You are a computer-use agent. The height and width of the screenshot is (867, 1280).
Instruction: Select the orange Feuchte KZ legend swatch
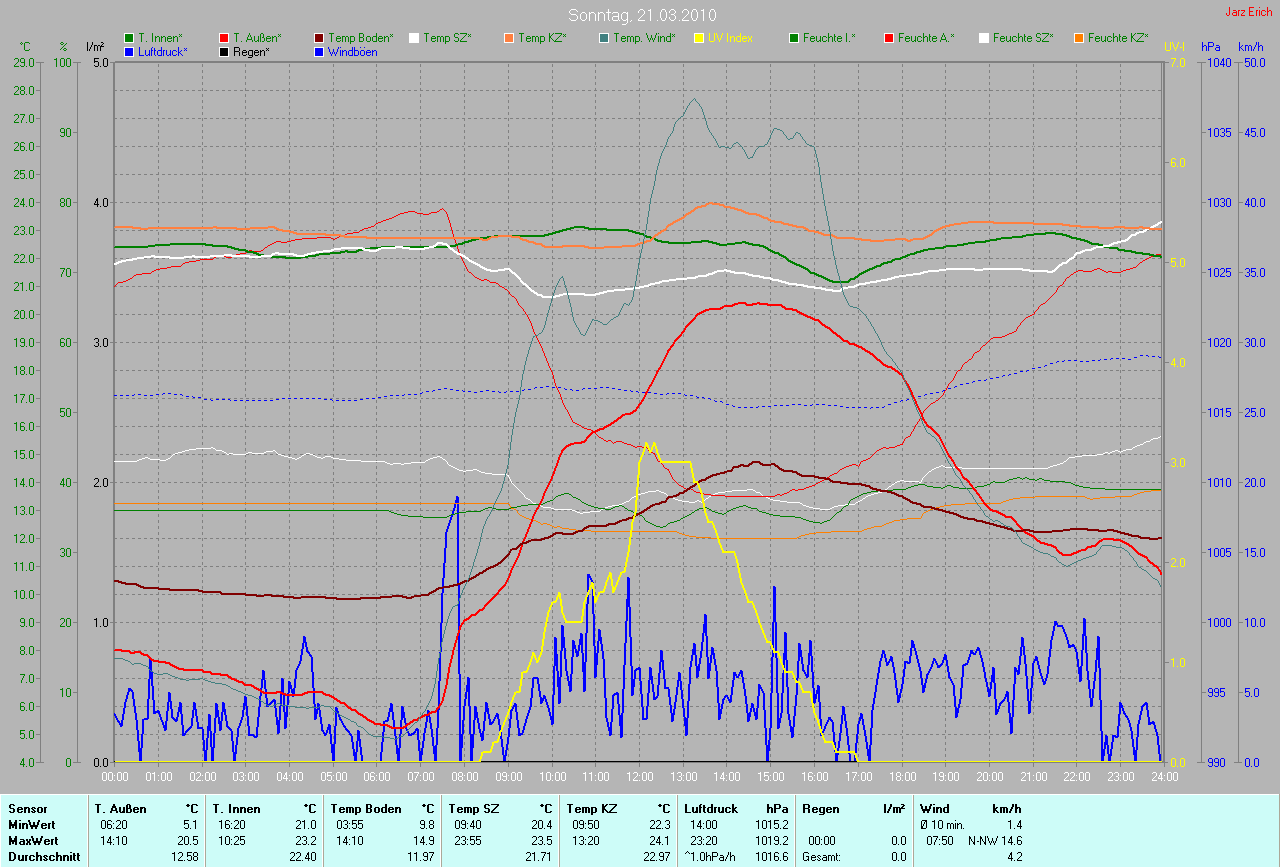[1079, 38]
